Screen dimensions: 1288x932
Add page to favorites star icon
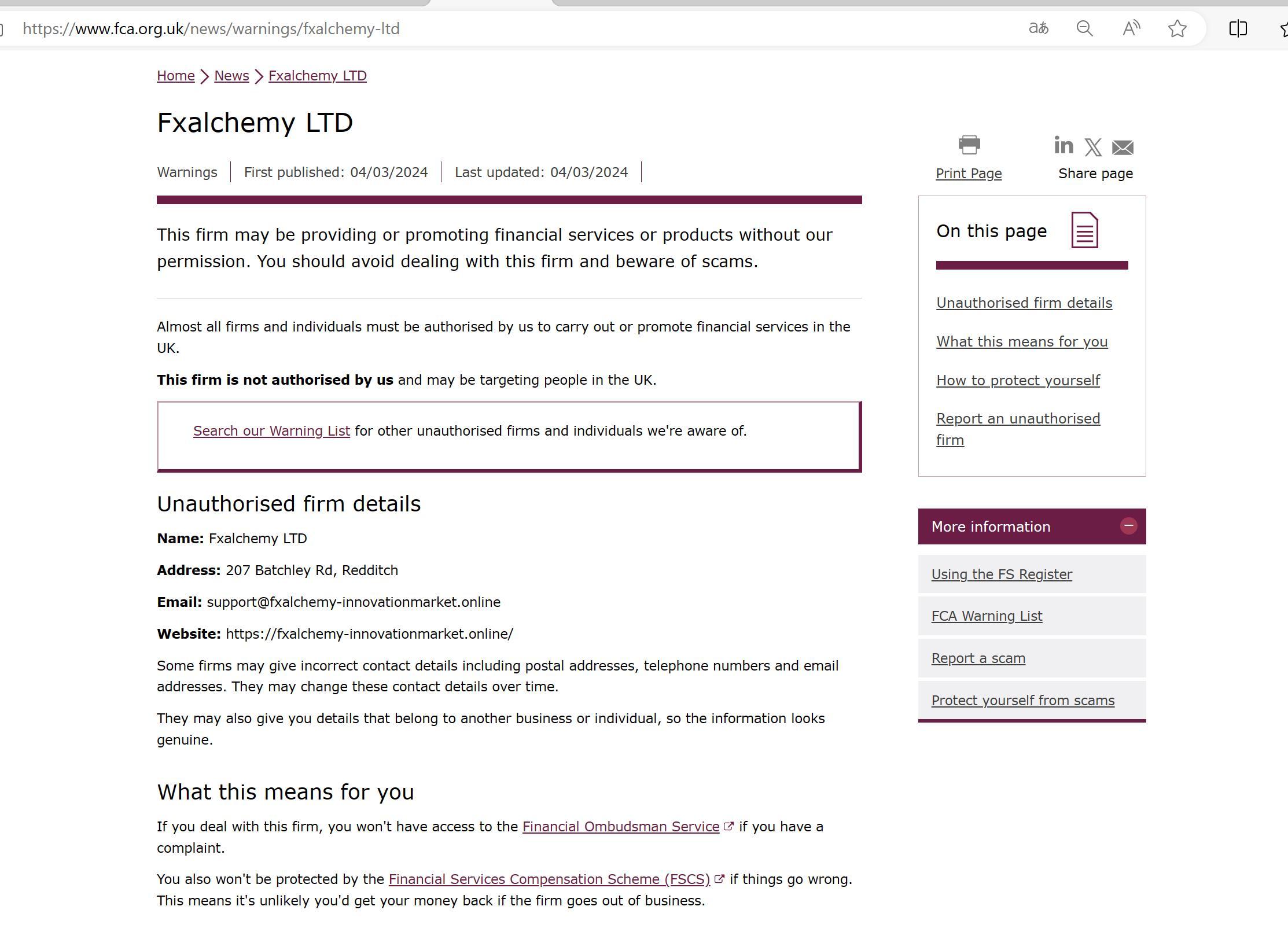pyautogui.click(x=1177, y=28)
